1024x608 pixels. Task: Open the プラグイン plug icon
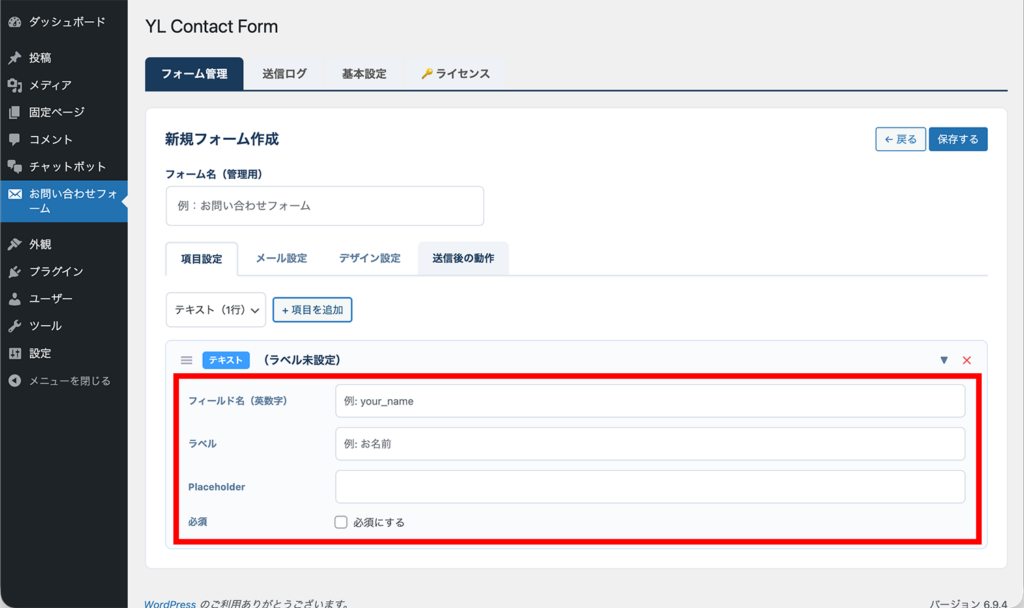pos(15,271)
